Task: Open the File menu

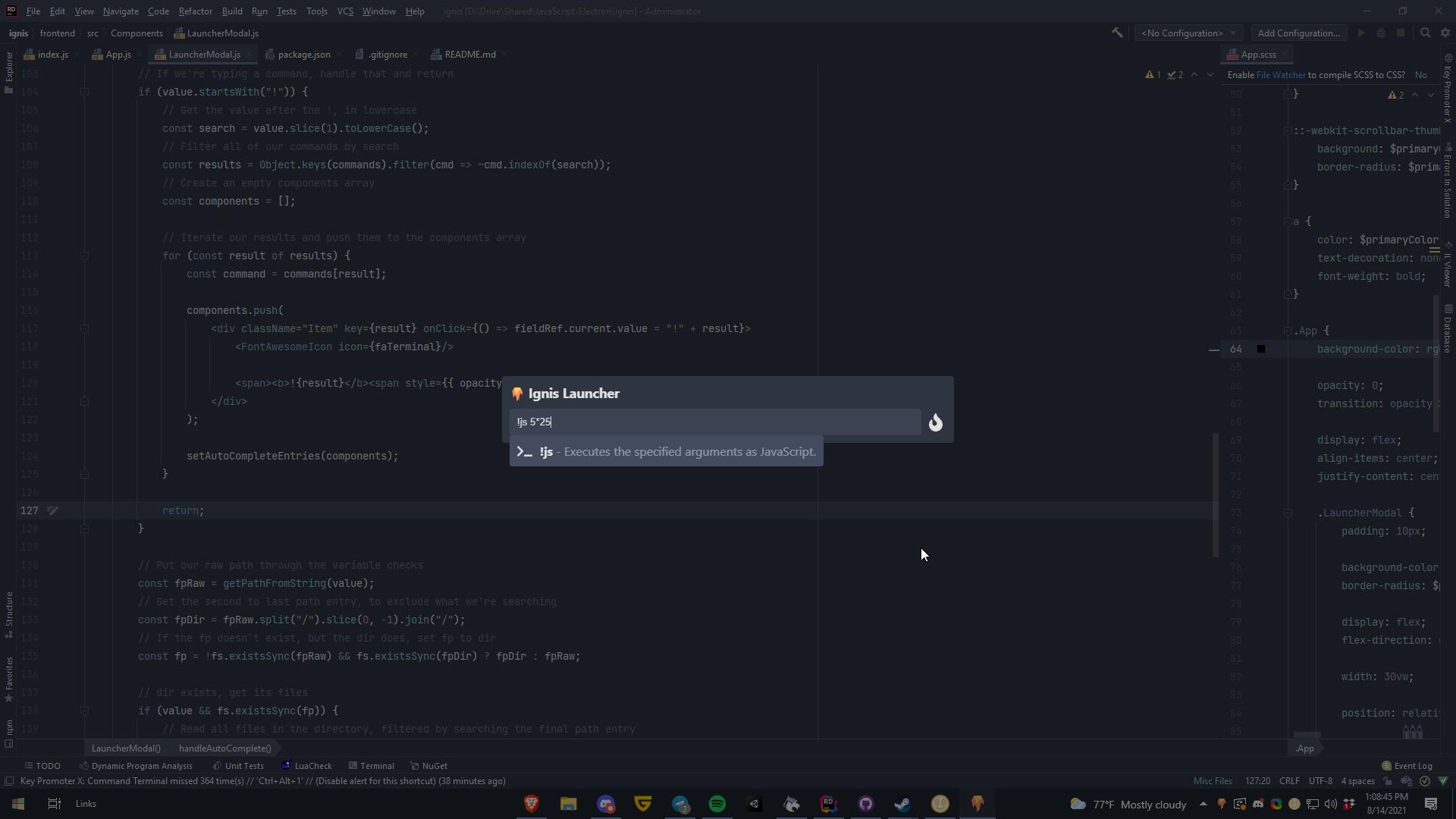Action: (33, 11)
